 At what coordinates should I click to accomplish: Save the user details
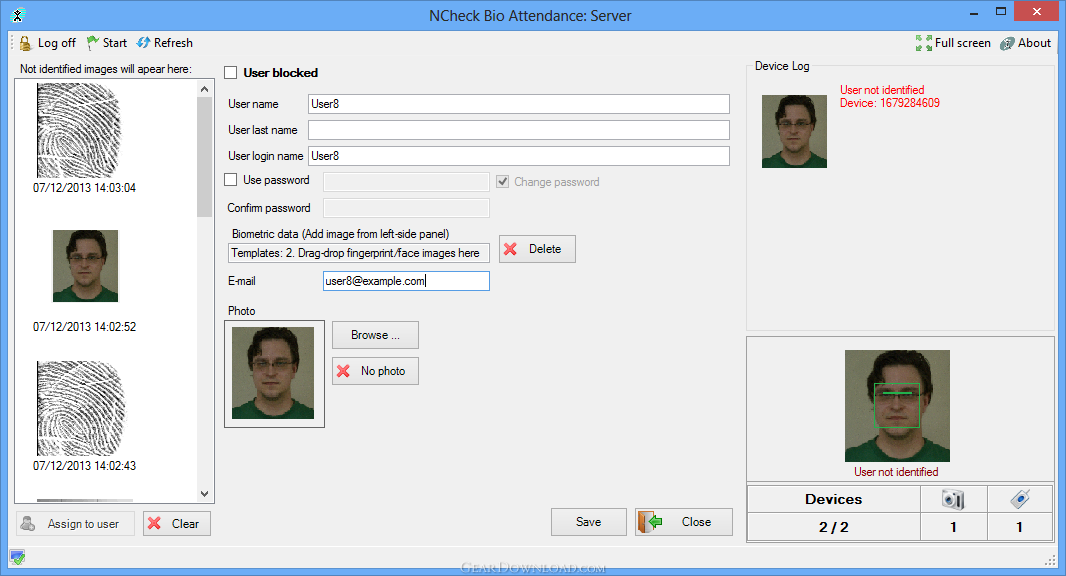[589, 522]
